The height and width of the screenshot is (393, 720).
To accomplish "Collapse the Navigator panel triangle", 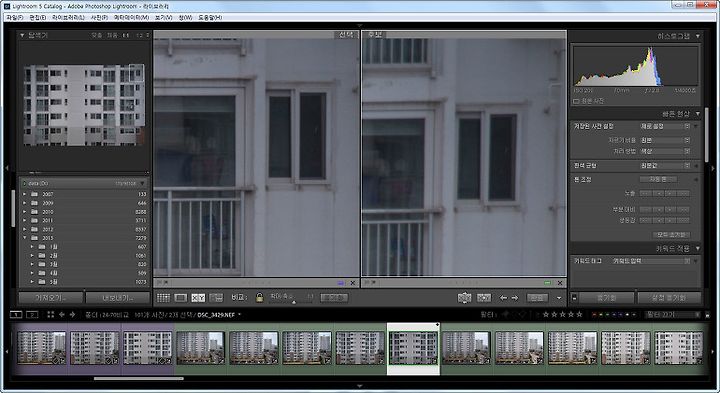I will (22, 35).
